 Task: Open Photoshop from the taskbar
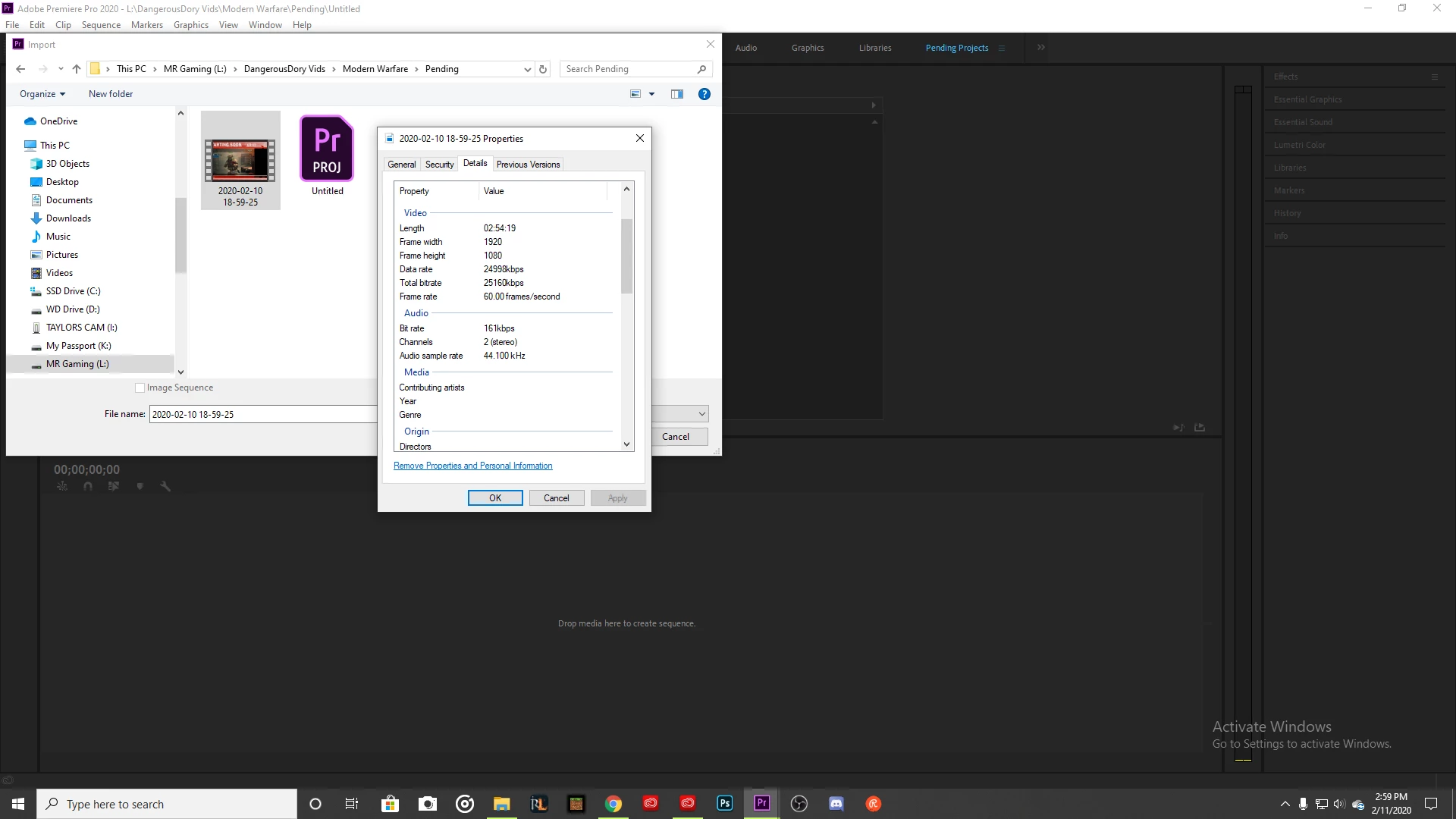[x=724, y=804]
